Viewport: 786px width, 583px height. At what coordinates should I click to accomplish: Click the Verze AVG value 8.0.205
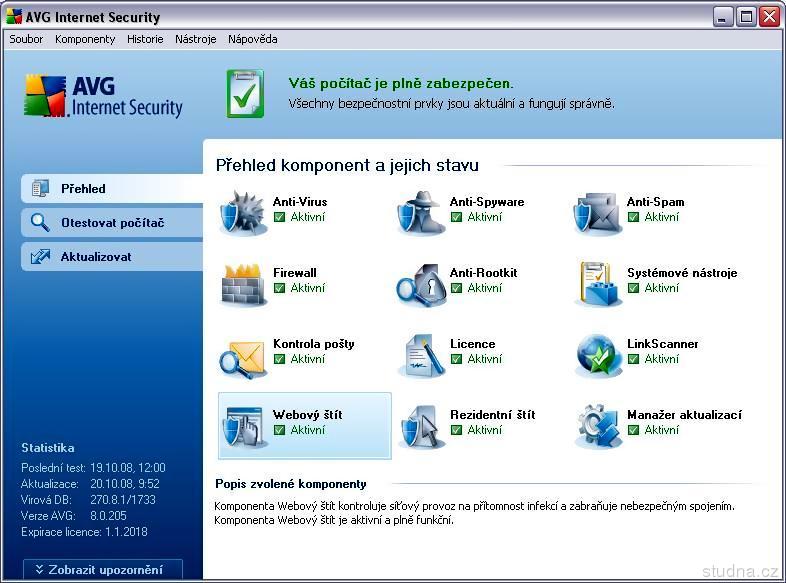tap(108, 516)
